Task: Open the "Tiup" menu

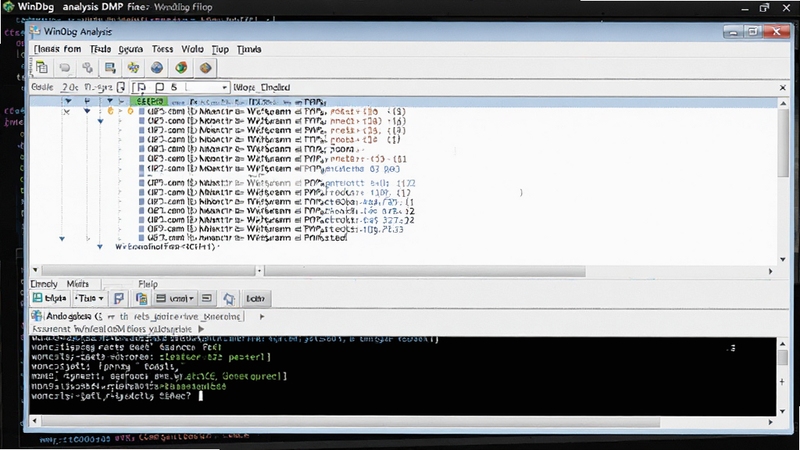Action: tap(220, 49)
